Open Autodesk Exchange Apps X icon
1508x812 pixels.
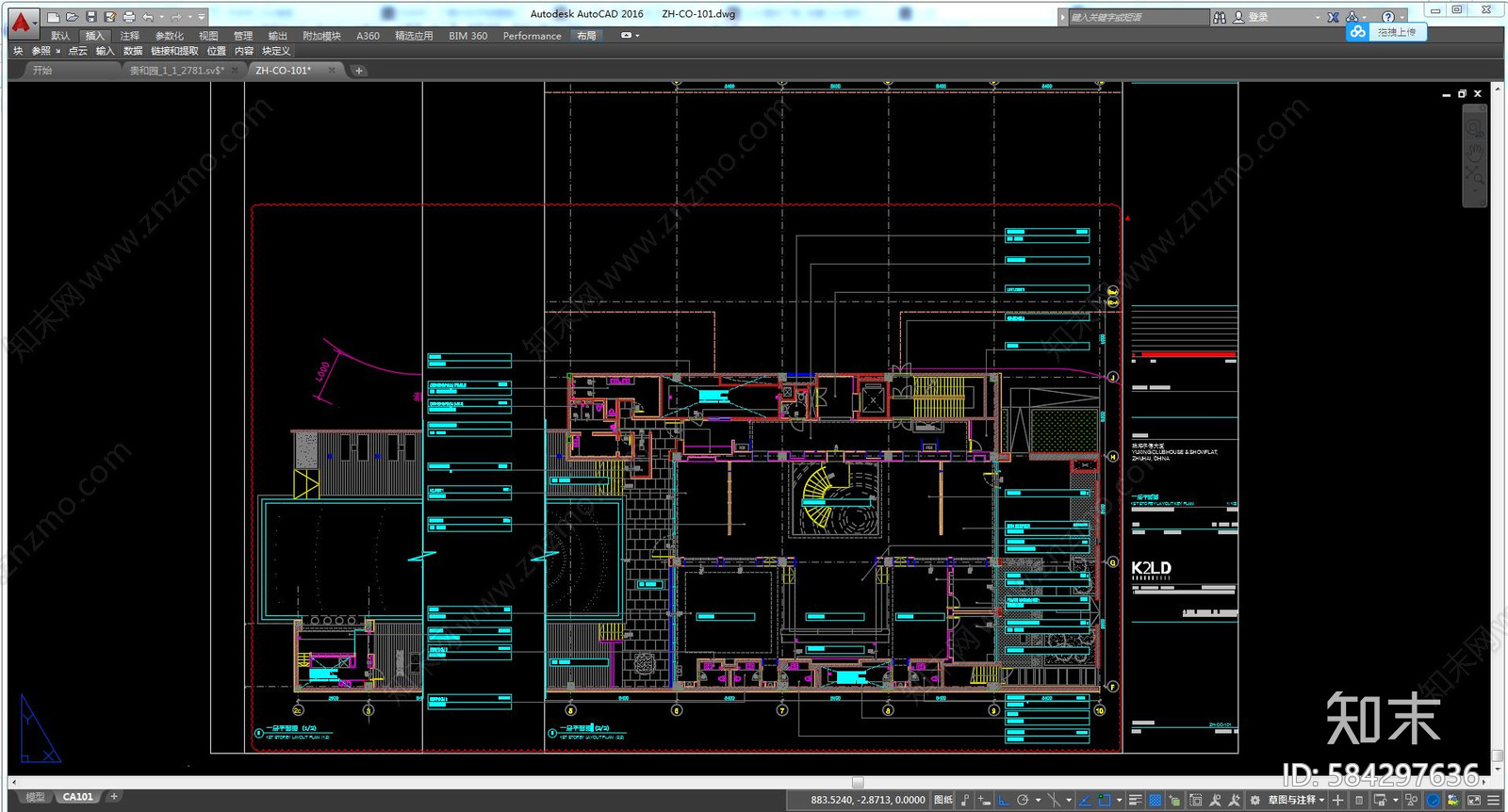click(x=1333, y=17)
